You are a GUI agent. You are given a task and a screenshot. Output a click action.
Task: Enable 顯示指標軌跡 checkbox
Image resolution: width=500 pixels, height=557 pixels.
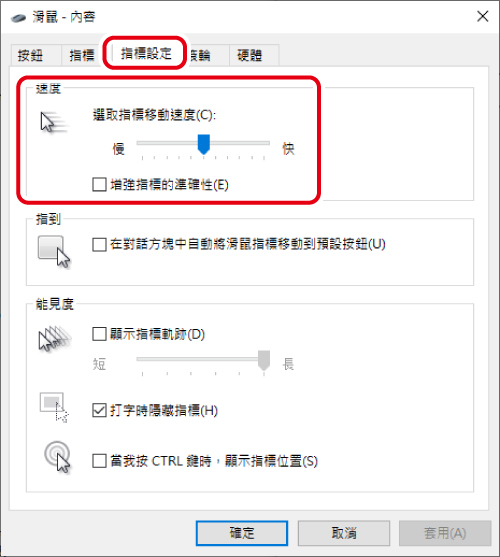[x=99, y=334]
